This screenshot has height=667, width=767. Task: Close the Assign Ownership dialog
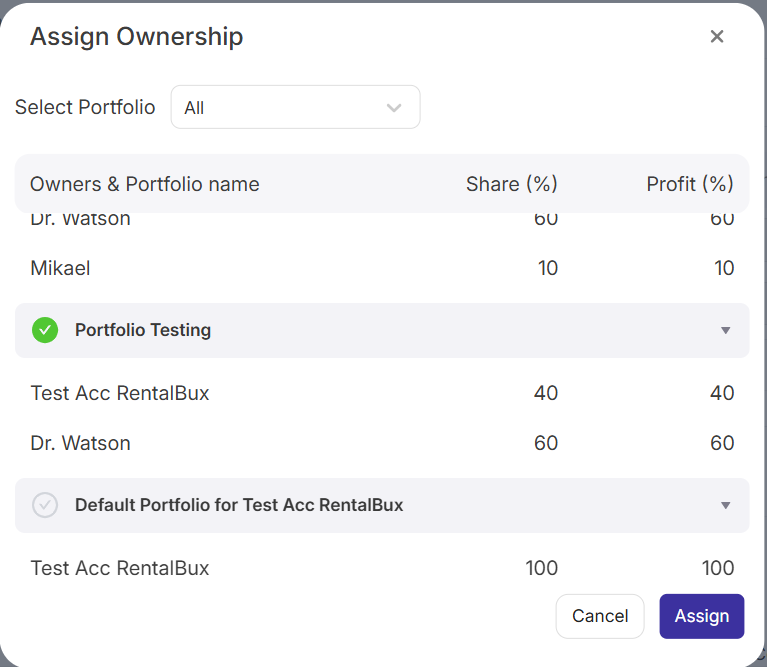(716, 37)
